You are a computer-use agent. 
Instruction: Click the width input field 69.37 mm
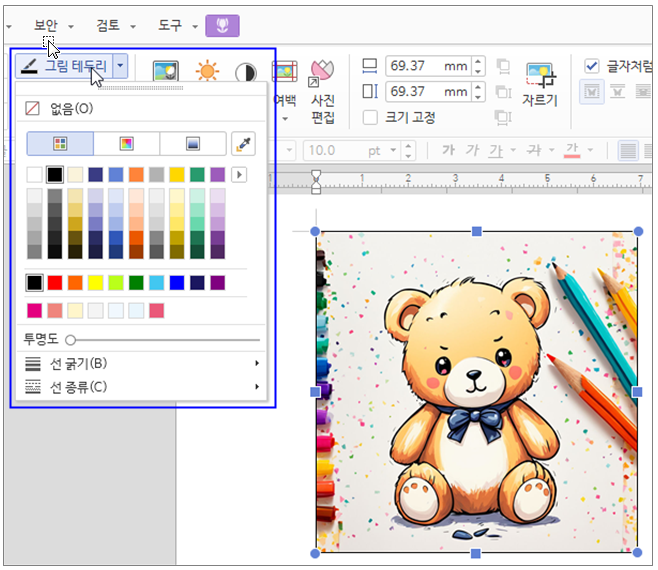click(428, 66)
